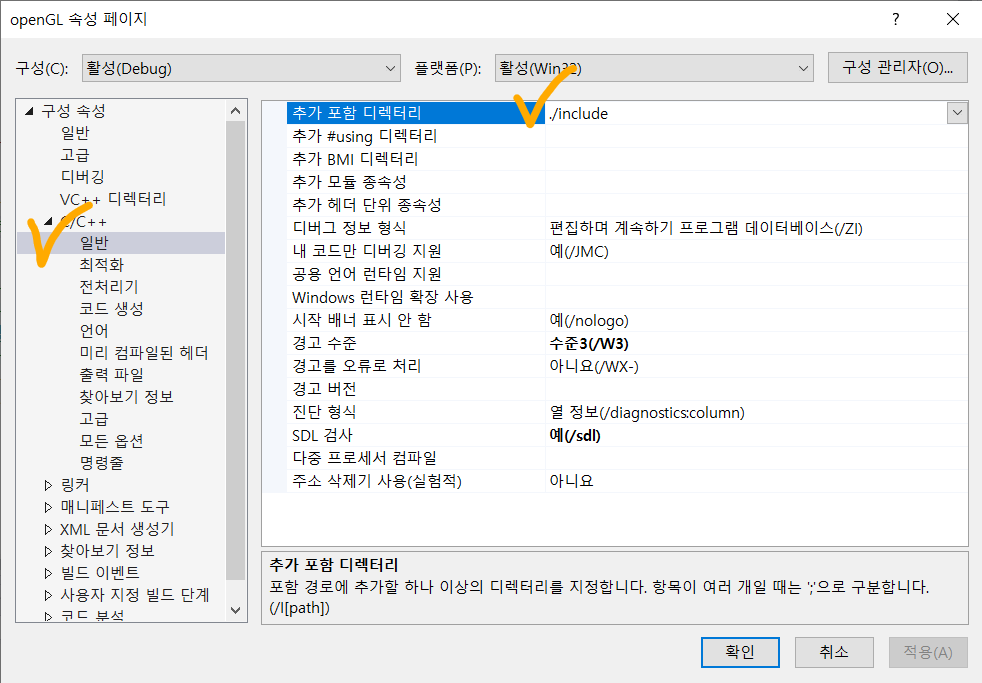Open dropdown arrow for 추가 포함 디렉터리 value
Screen dimensions: 982x683
point(957,113)
